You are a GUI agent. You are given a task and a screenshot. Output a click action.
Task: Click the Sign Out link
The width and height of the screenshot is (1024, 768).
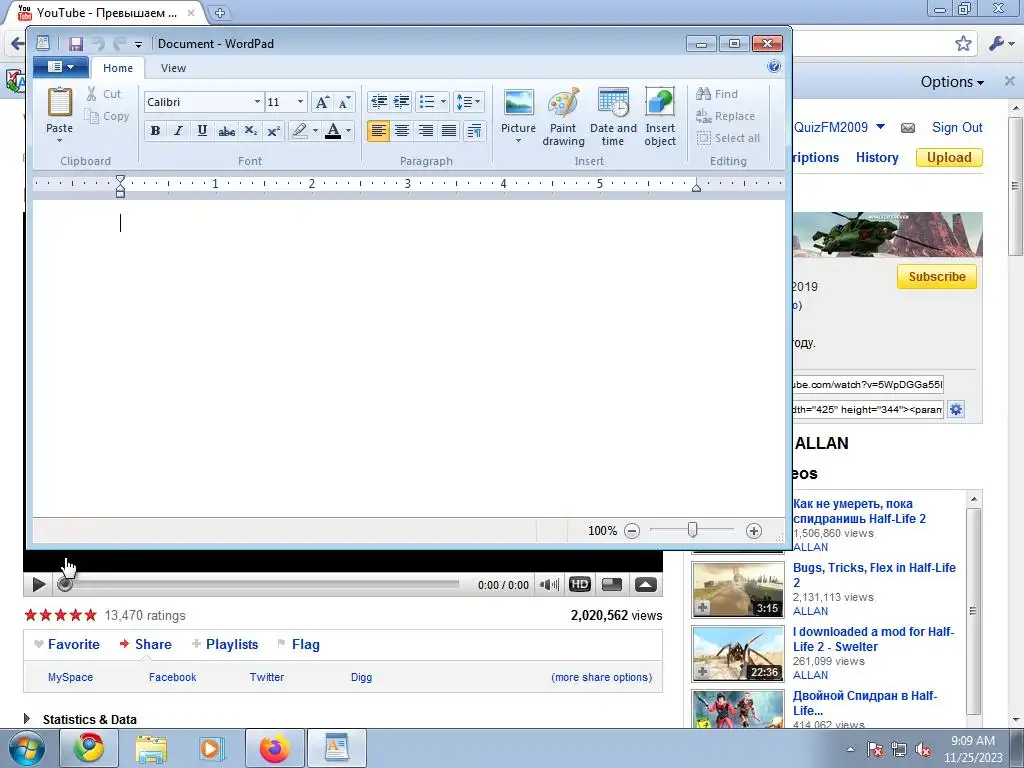(x=957, y=127)
